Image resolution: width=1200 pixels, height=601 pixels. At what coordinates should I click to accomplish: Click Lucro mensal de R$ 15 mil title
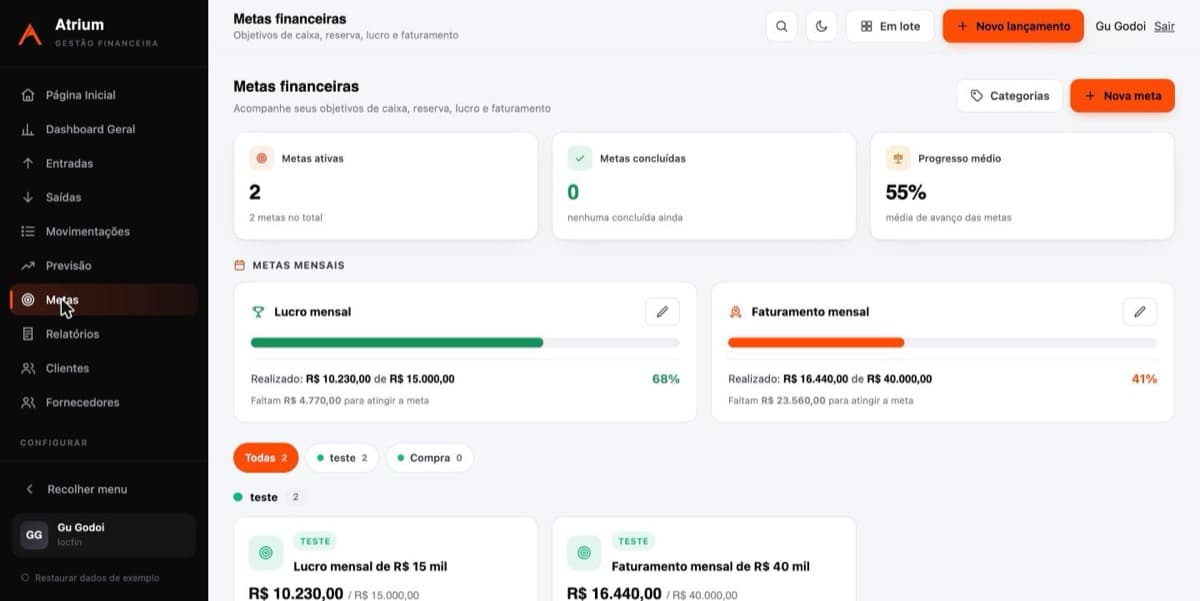(x=370, y=566)
